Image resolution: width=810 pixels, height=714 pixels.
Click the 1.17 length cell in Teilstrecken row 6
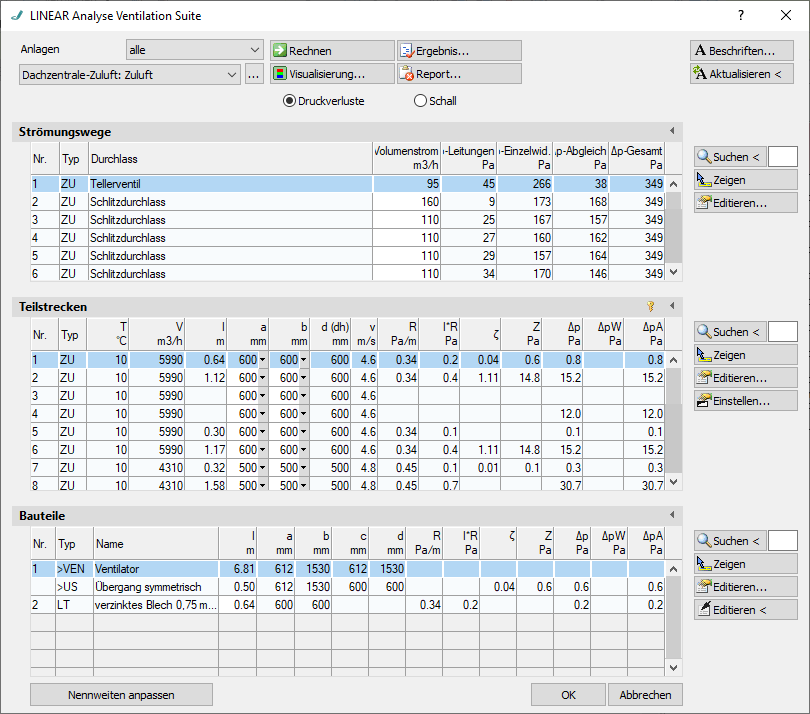[x=207, y=450]
